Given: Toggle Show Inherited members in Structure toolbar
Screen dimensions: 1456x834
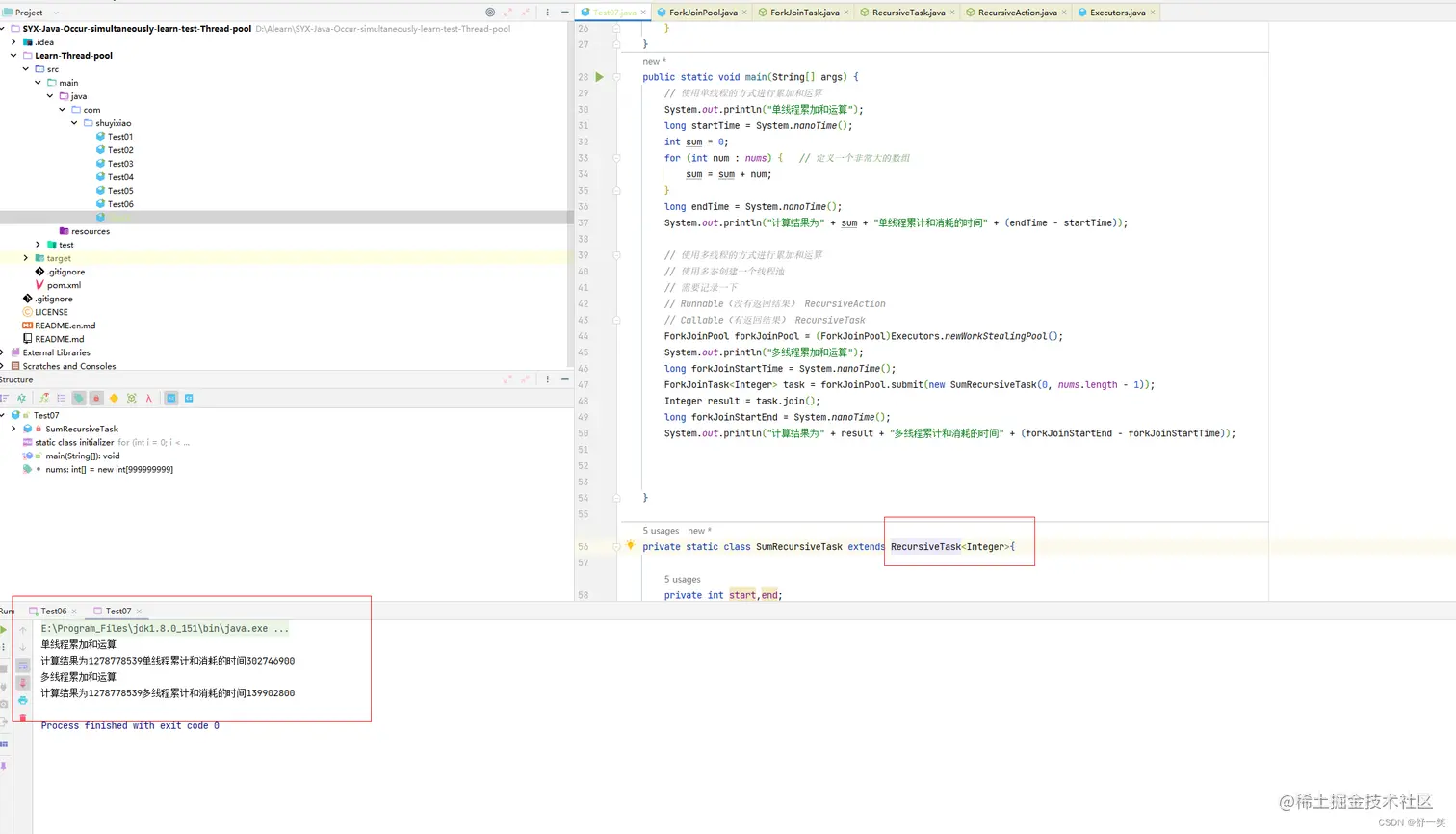Looking at the screenshot, I should pos(43,398).
